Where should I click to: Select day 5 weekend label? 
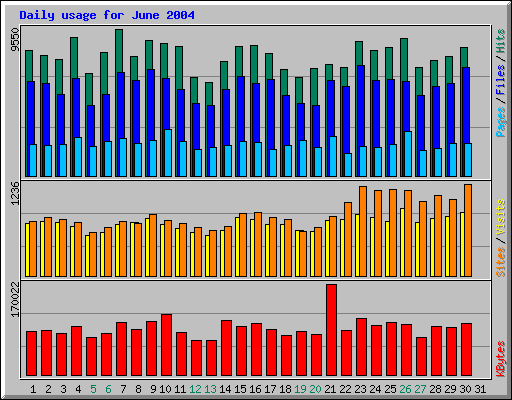[x=93, y=389]
